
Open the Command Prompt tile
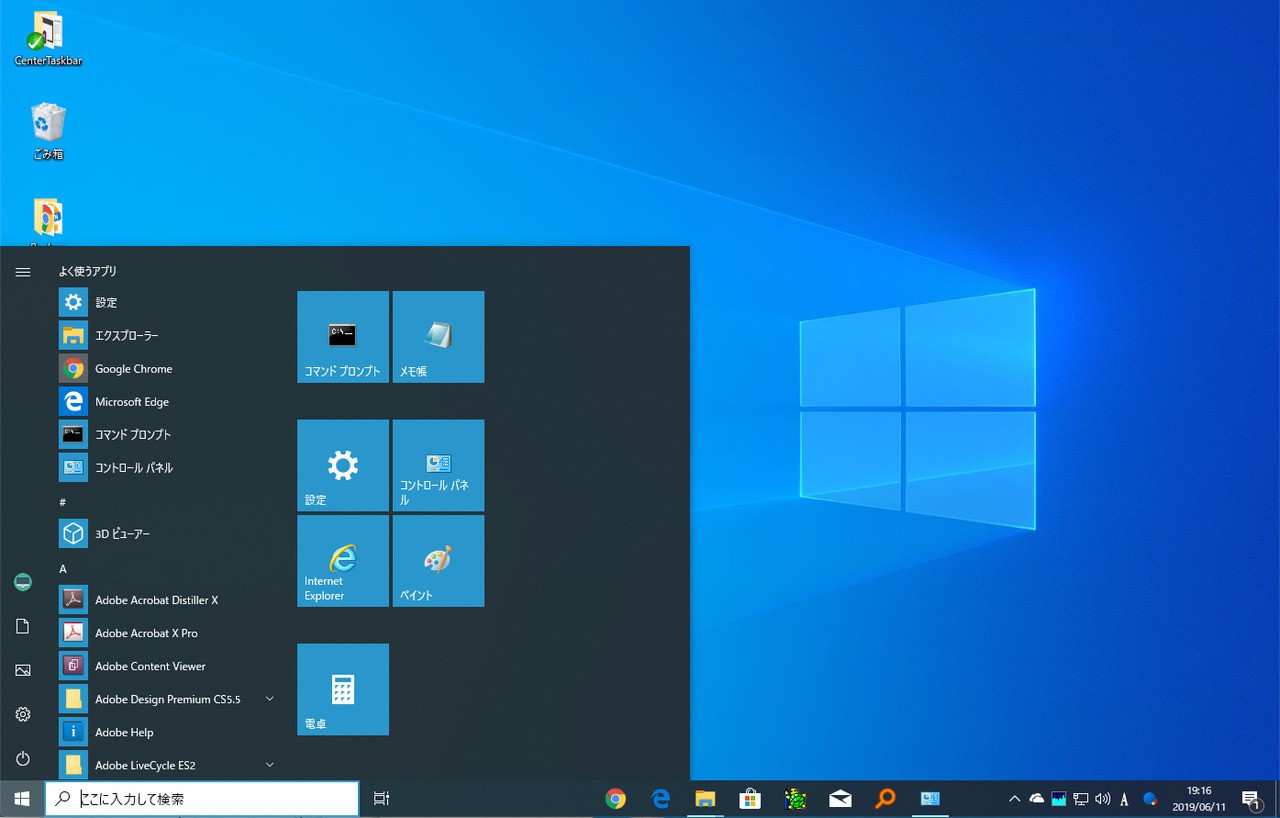click(342, 337)
